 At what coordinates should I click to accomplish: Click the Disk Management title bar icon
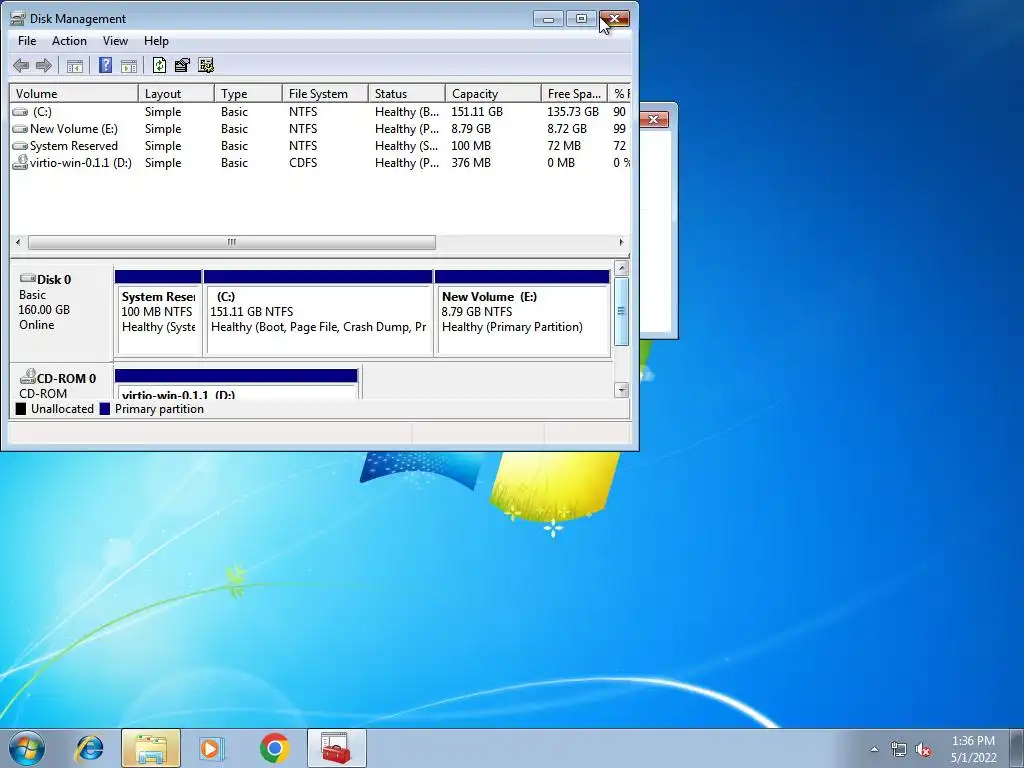tap(18, 18)
